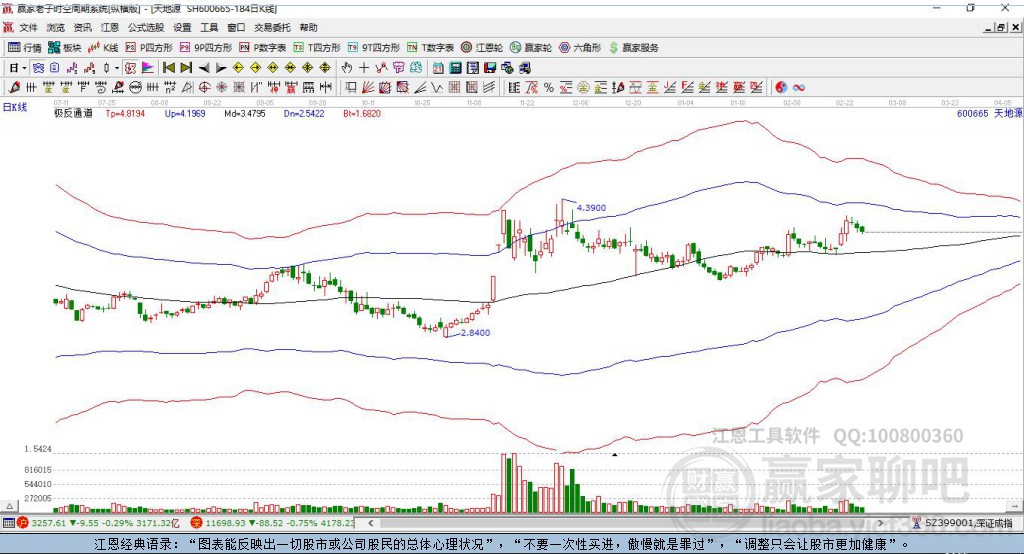Click first yellow diamond left-arrow icon
Viewport: 1024px width, 554px height.
coord(238,68)
